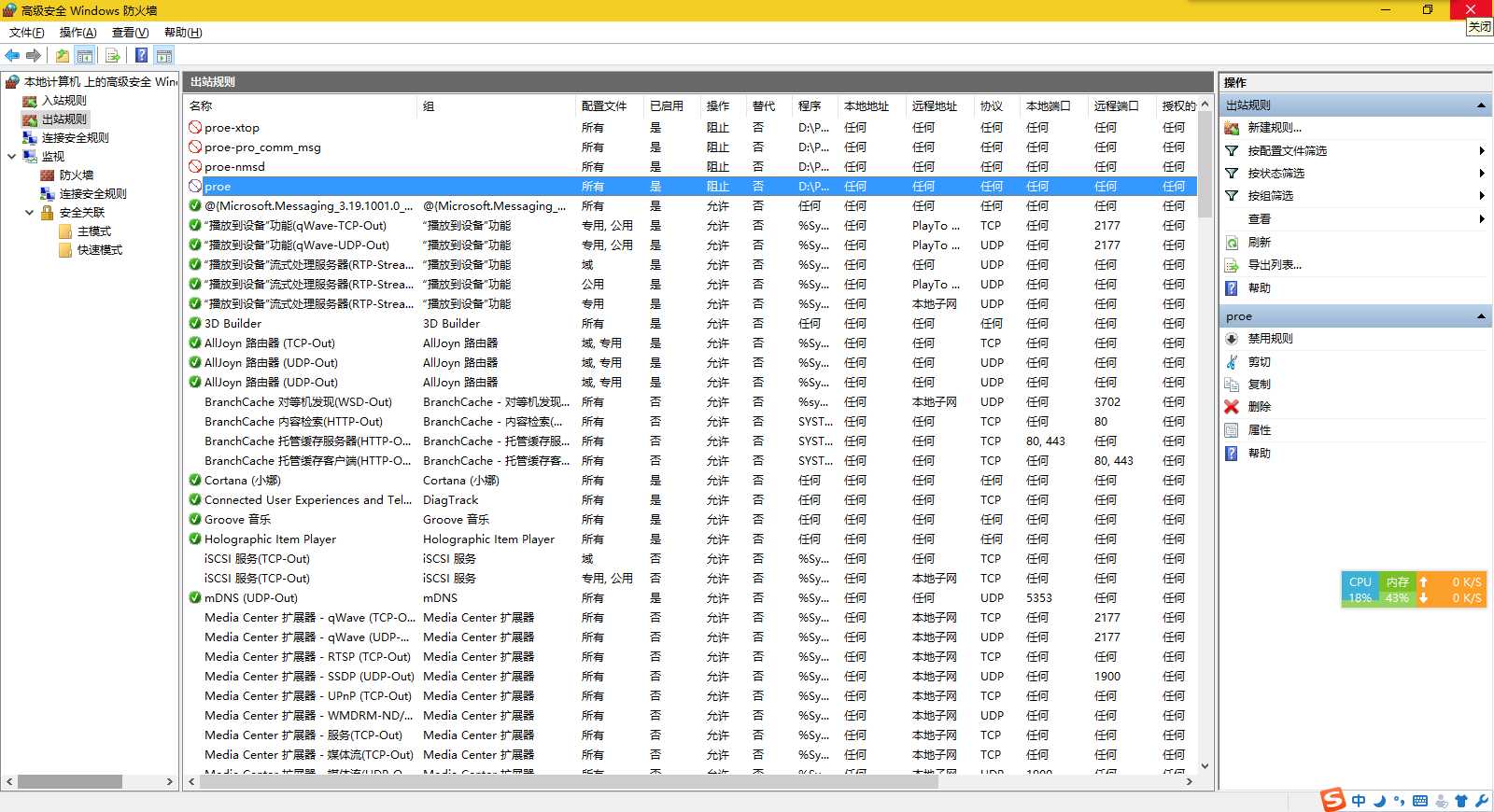Viewport: 1494px width, 812px height.
Task: Sort by the 组 column header
Action: coord(498,106)
